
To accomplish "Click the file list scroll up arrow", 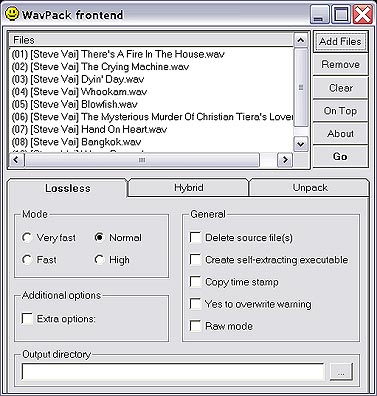I will [x=300, y=40].
